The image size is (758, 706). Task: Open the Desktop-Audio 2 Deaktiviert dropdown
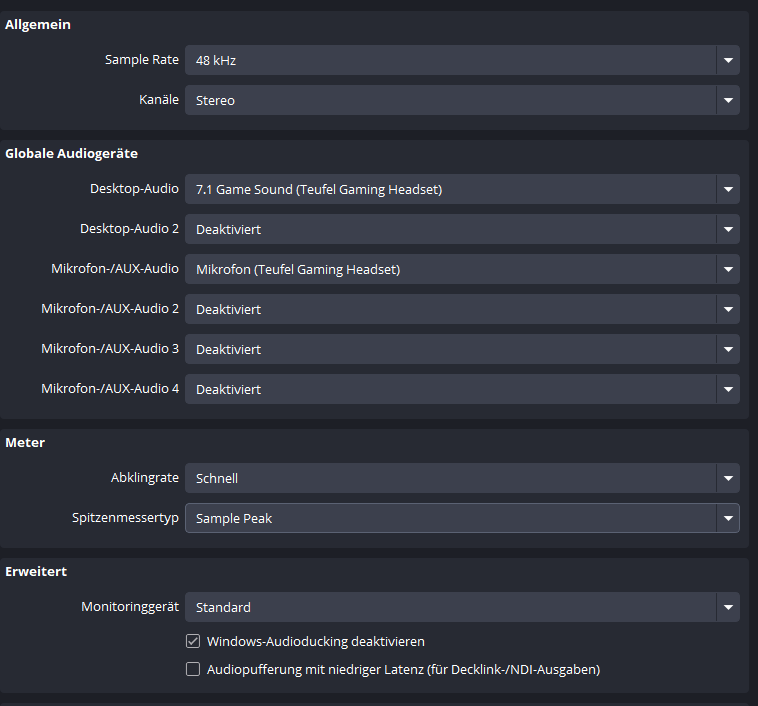click(450, 229)
